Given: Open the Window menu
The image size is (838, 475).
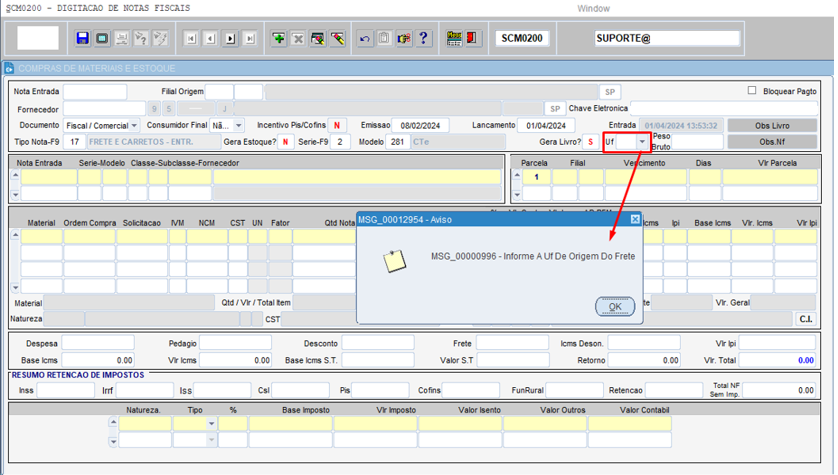Looking at the screenshot, I should 593,9.
